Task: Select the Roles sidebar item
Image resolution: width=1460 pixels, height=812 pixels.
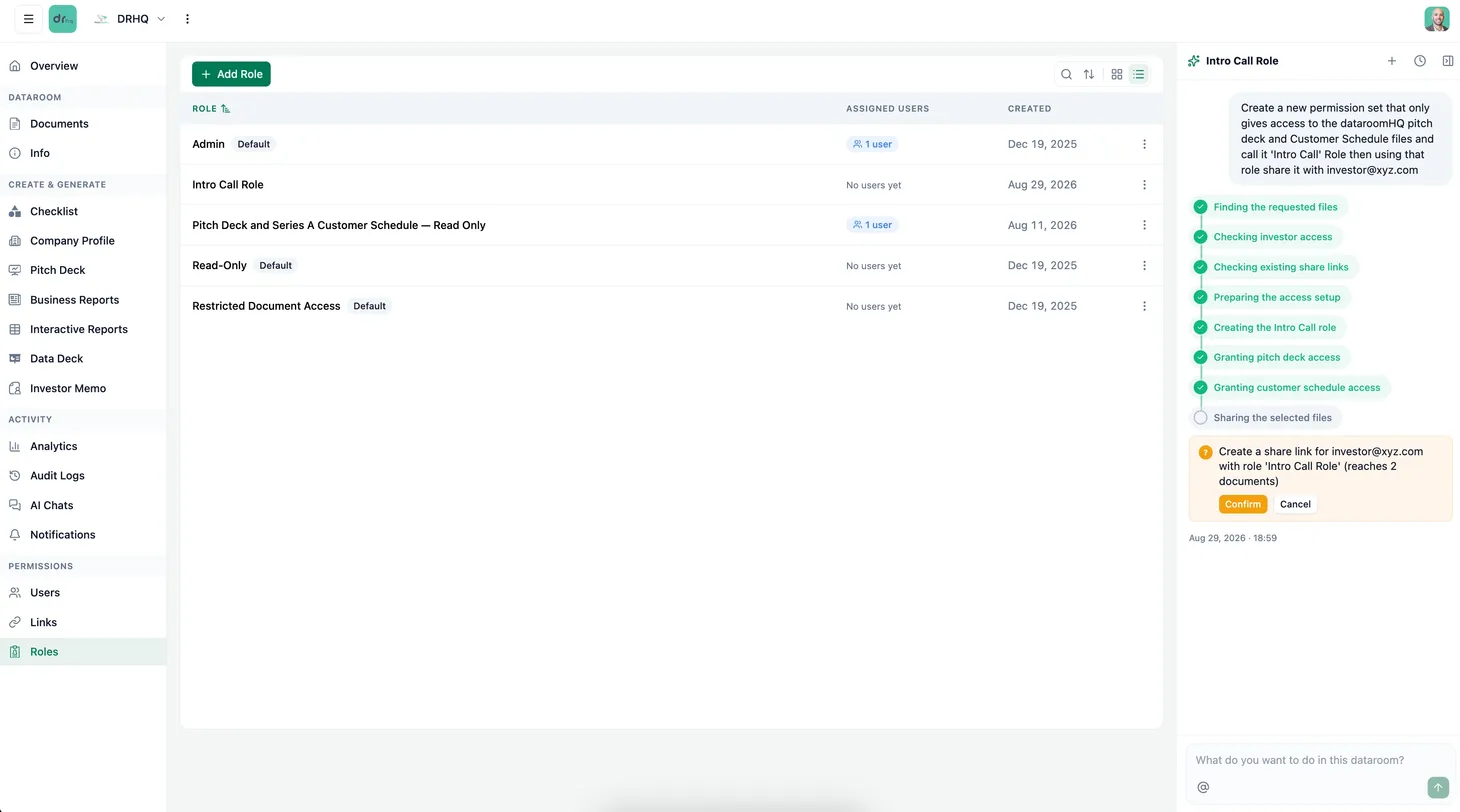Action: pos(83,652)
